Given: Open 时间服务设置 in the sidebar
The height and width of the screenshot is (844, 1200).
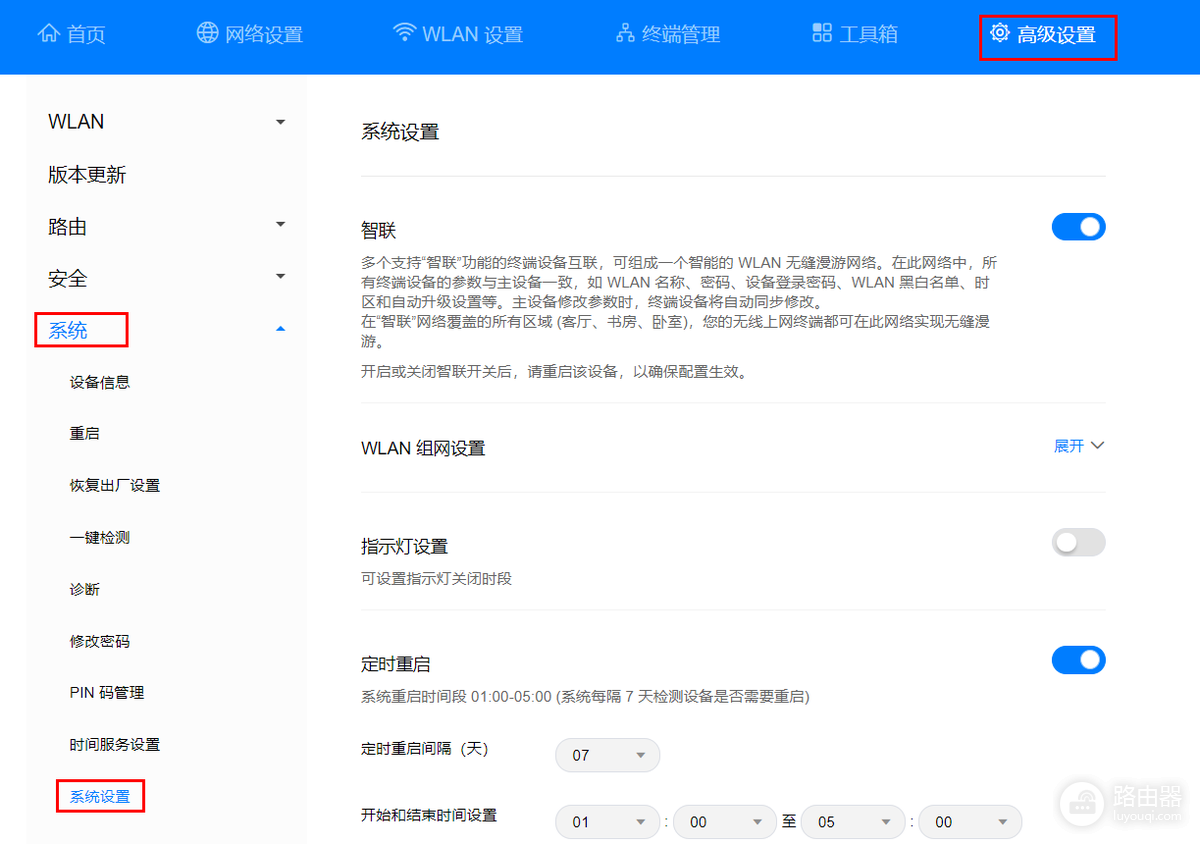Looking at the screenshot, I should coord(115,745).
